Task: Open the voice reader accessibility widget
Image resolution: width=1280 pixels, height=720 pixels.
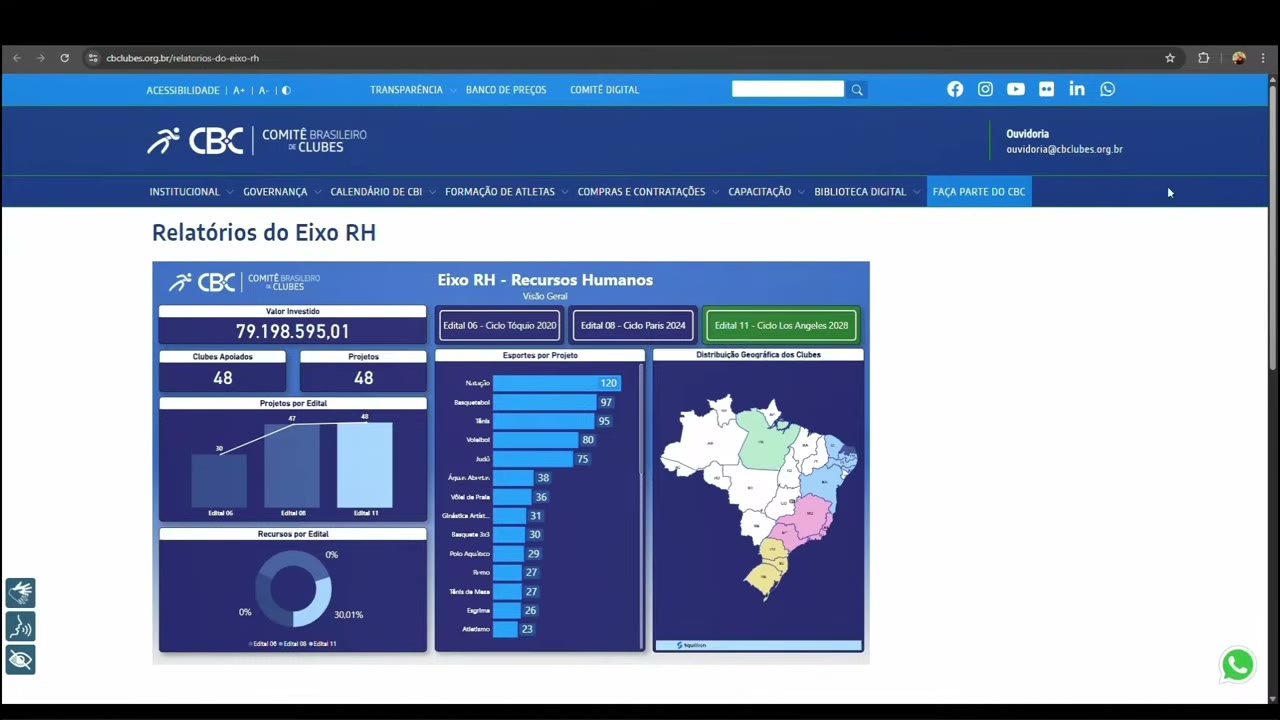Action: [x=20, y=626]
